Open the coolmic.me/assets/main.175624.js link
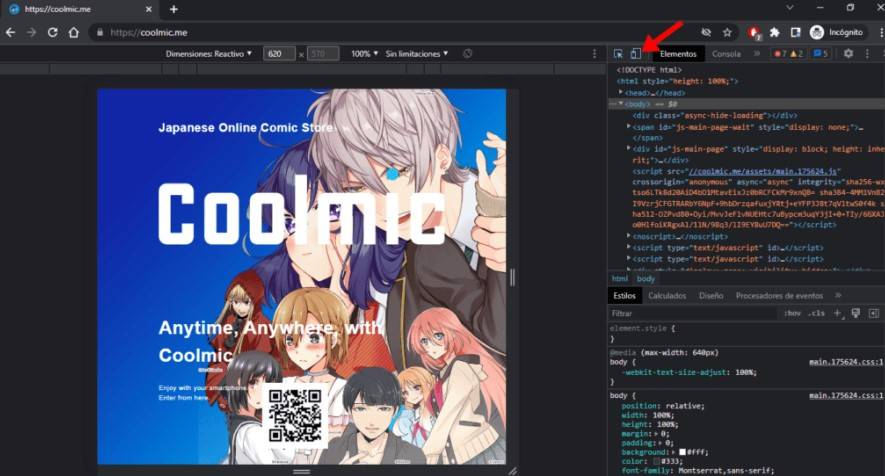 coord(763,171)
